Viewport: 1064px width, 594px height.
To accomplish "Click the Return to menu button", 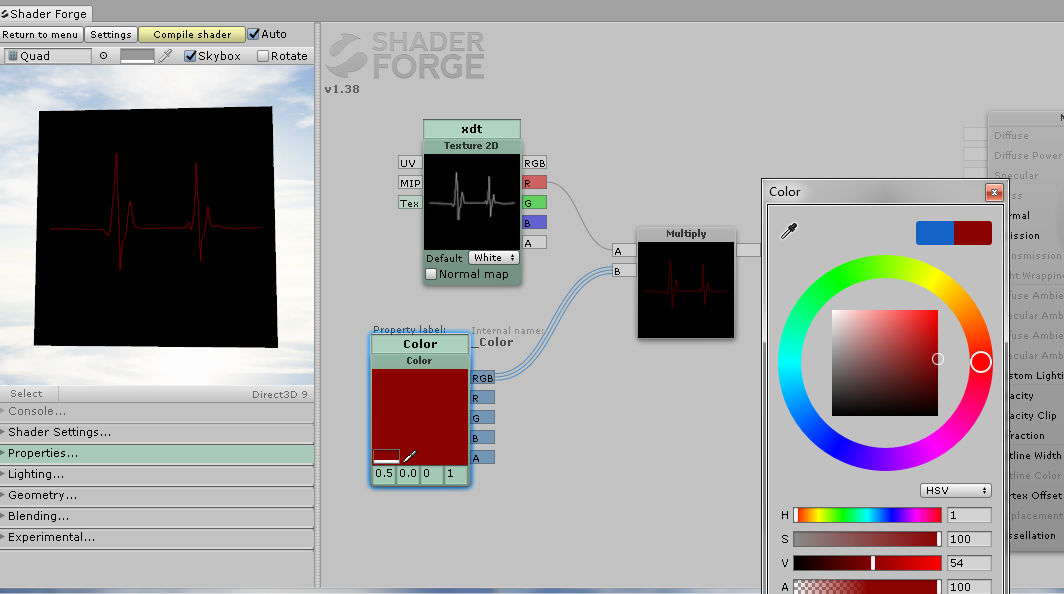I will coord(41,35).
